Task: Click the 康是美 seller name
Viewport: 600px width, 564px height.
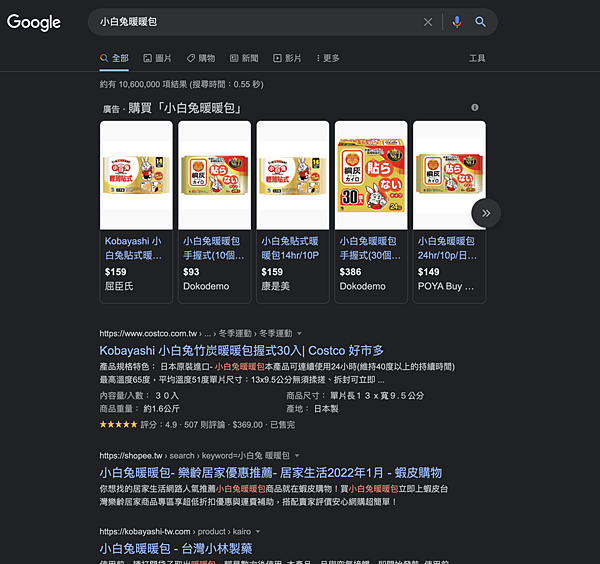Action: pyautogui.click(x=276, y=286)
